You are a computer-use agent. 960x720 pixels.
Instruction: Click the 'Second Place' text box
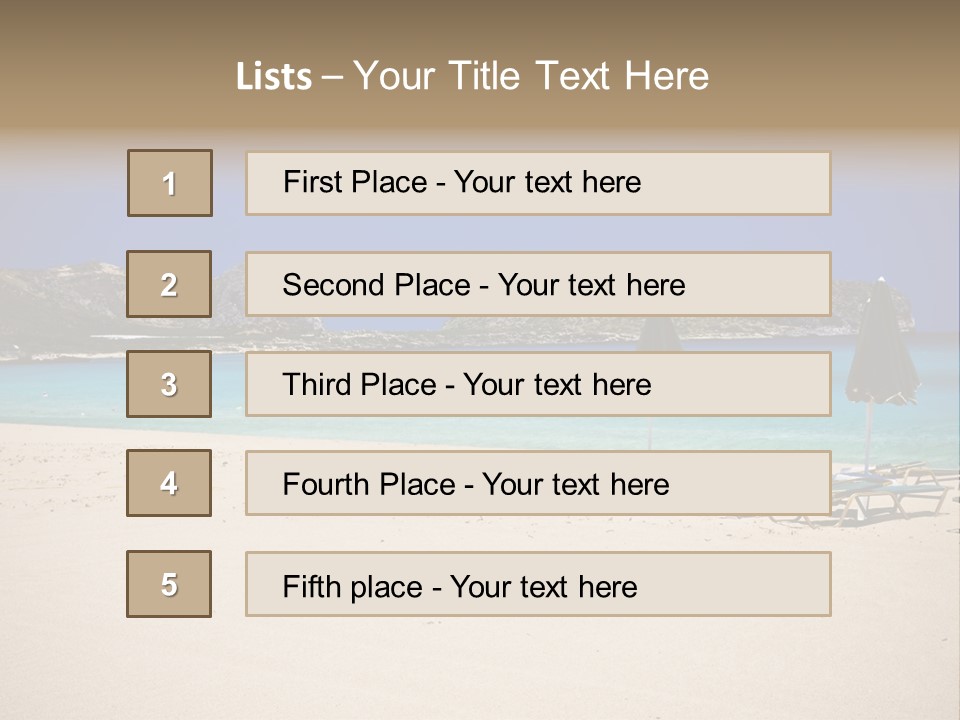pos(538,284)
